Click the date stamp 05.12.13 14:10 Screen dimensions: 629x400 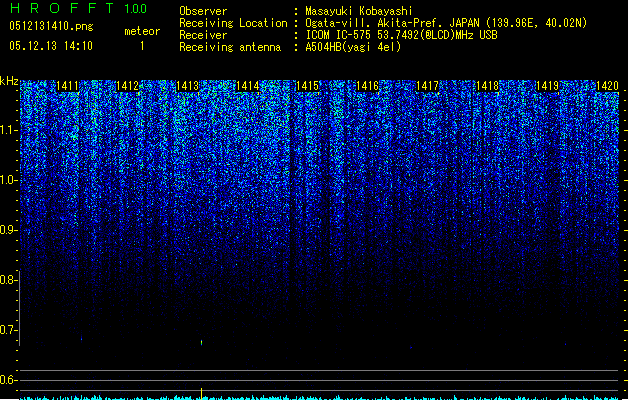coord(51,46)
